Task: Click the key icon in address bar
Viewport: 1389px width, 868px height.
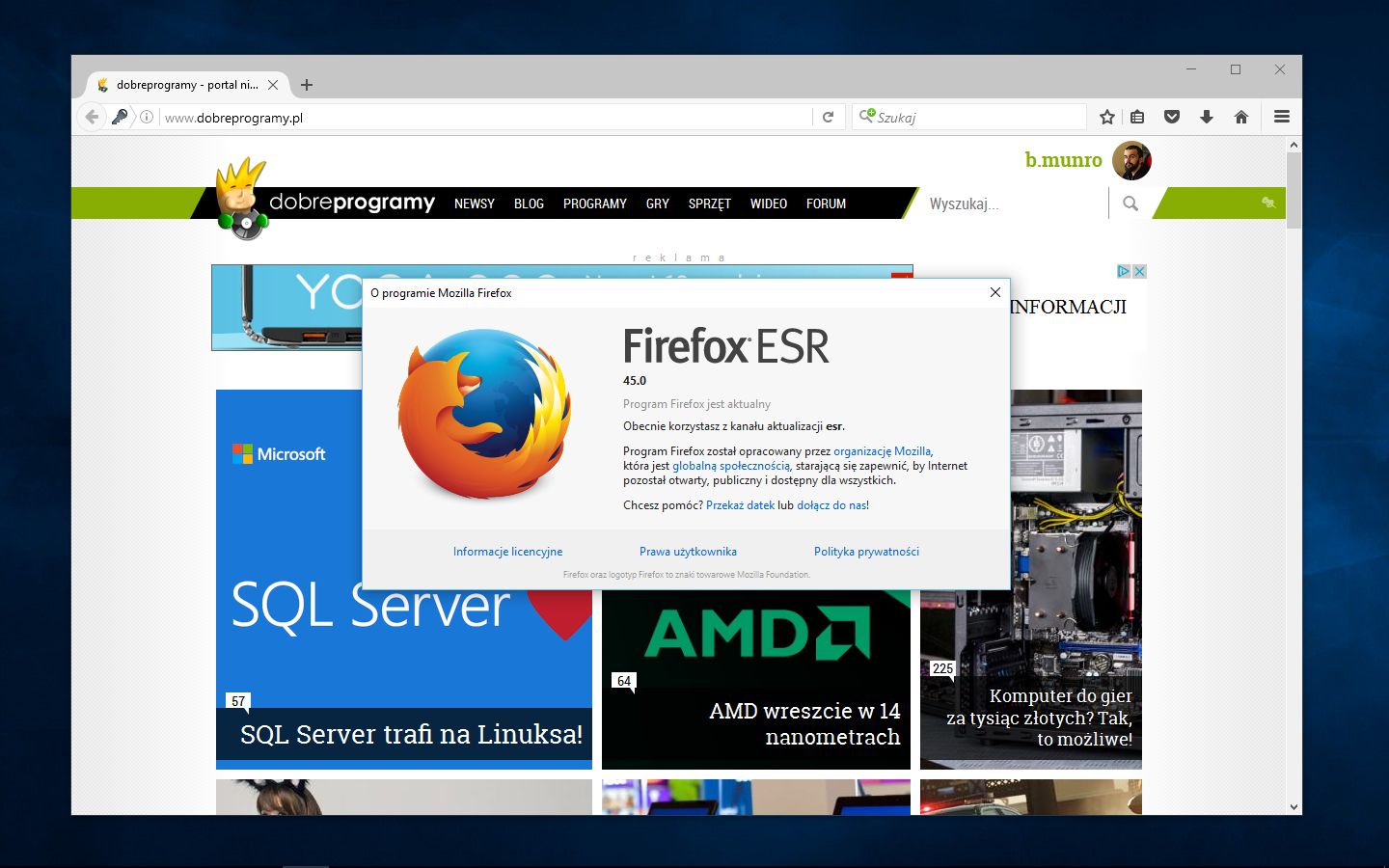Action: pos(120,117)
